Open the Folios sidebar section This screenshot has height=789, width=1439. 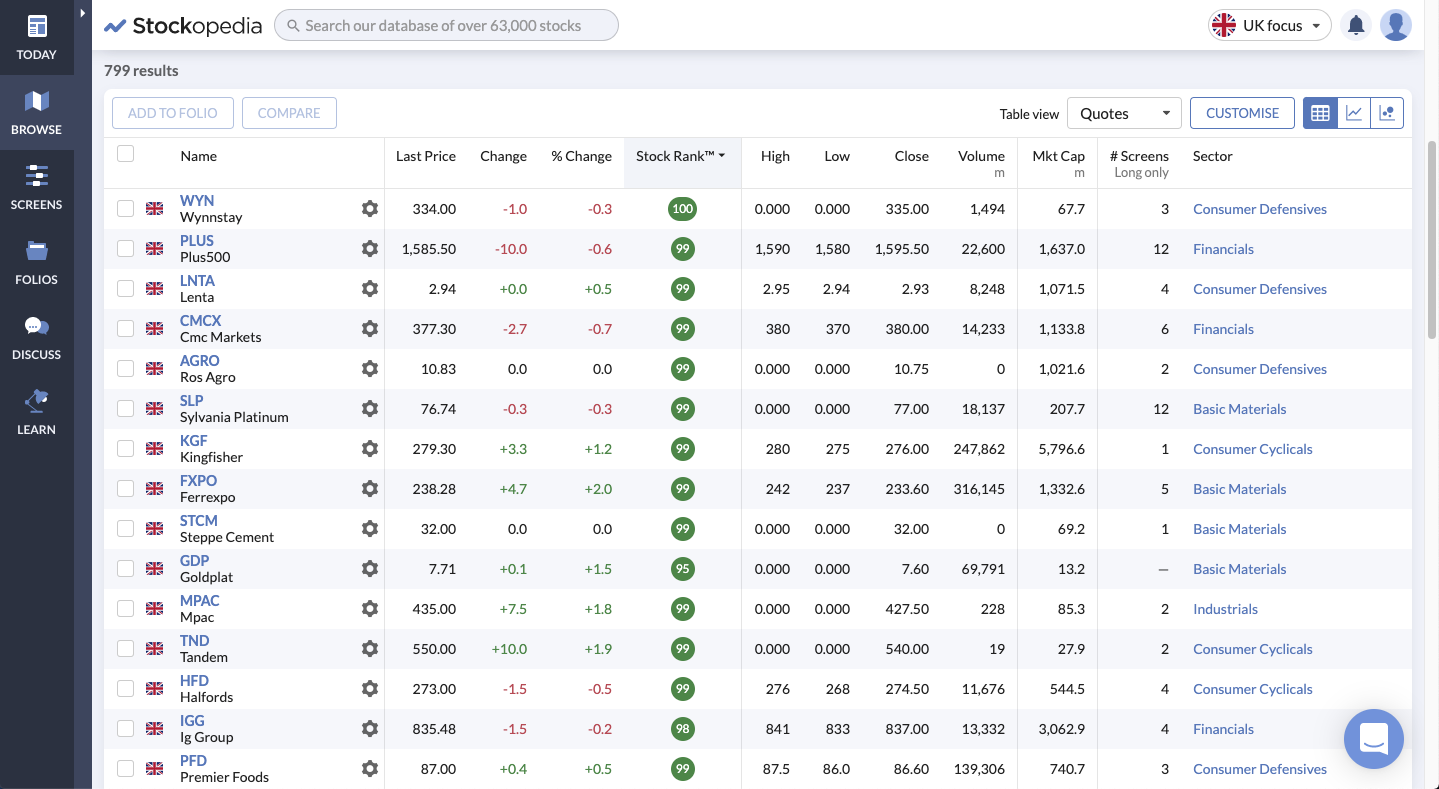pyautogui.click(x=37, y=262)
